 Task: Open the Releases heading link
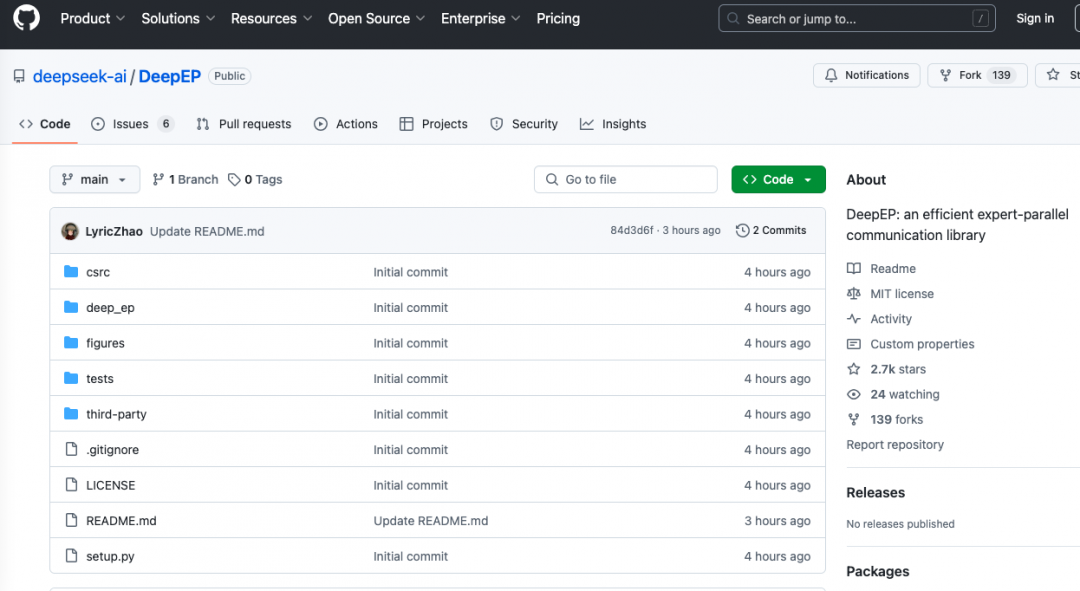point(875,492)
